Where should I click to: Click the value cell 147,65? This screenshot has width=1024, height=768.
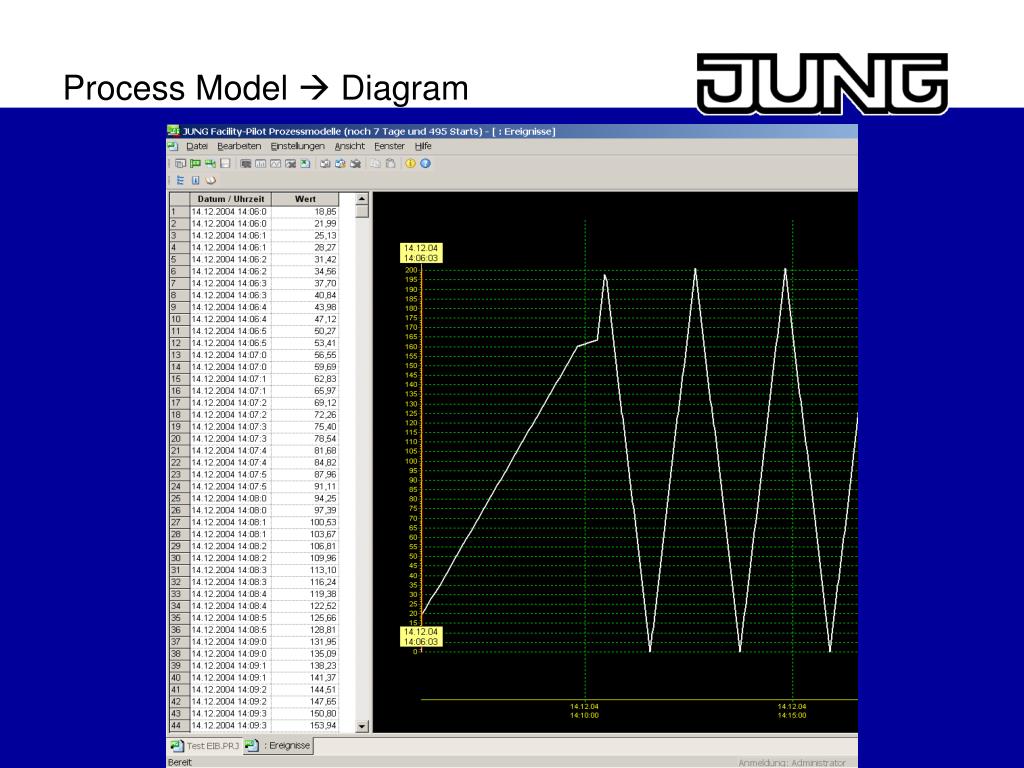pos(305,701)
